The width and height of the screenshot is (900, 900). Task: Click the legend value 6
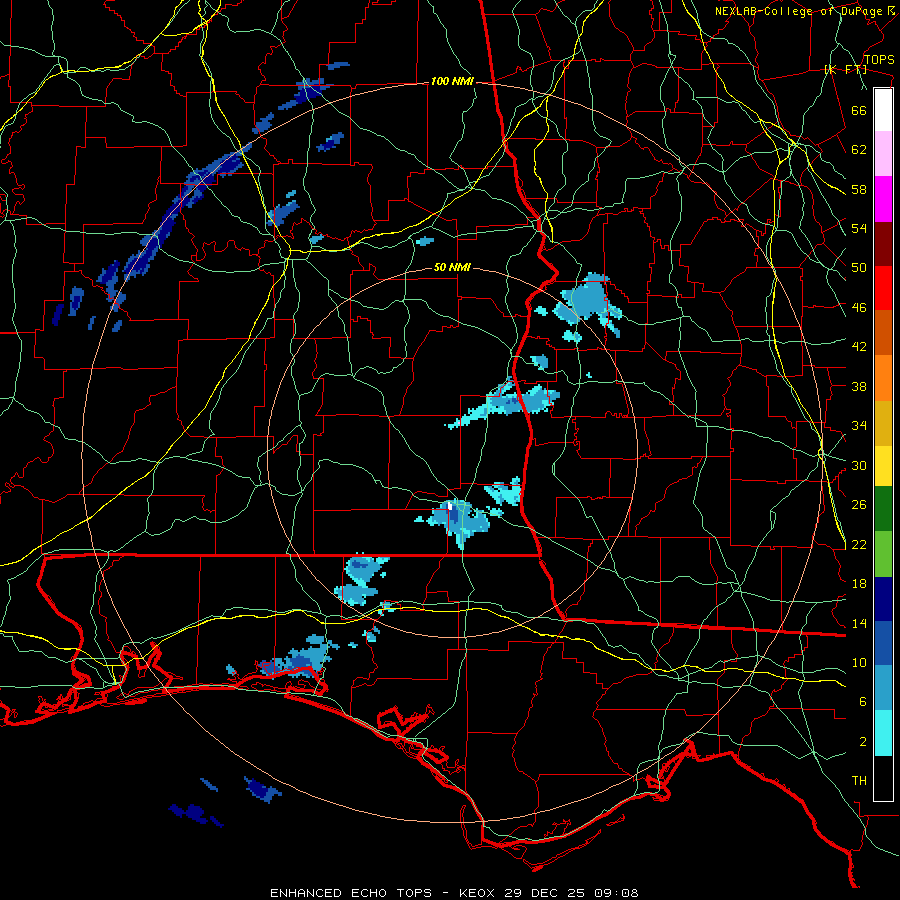click(x=863, y=701)
